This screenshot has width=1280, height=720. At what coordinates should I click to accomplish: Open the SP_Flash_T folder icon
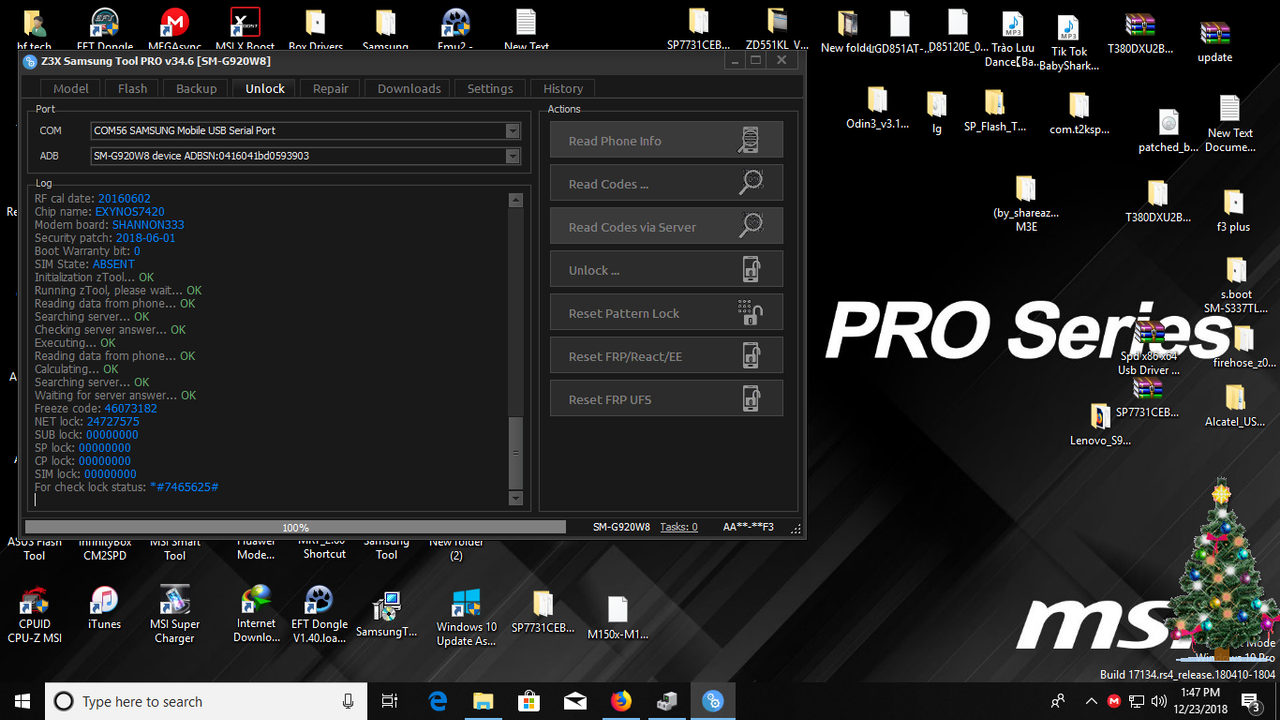coord(994,110)
